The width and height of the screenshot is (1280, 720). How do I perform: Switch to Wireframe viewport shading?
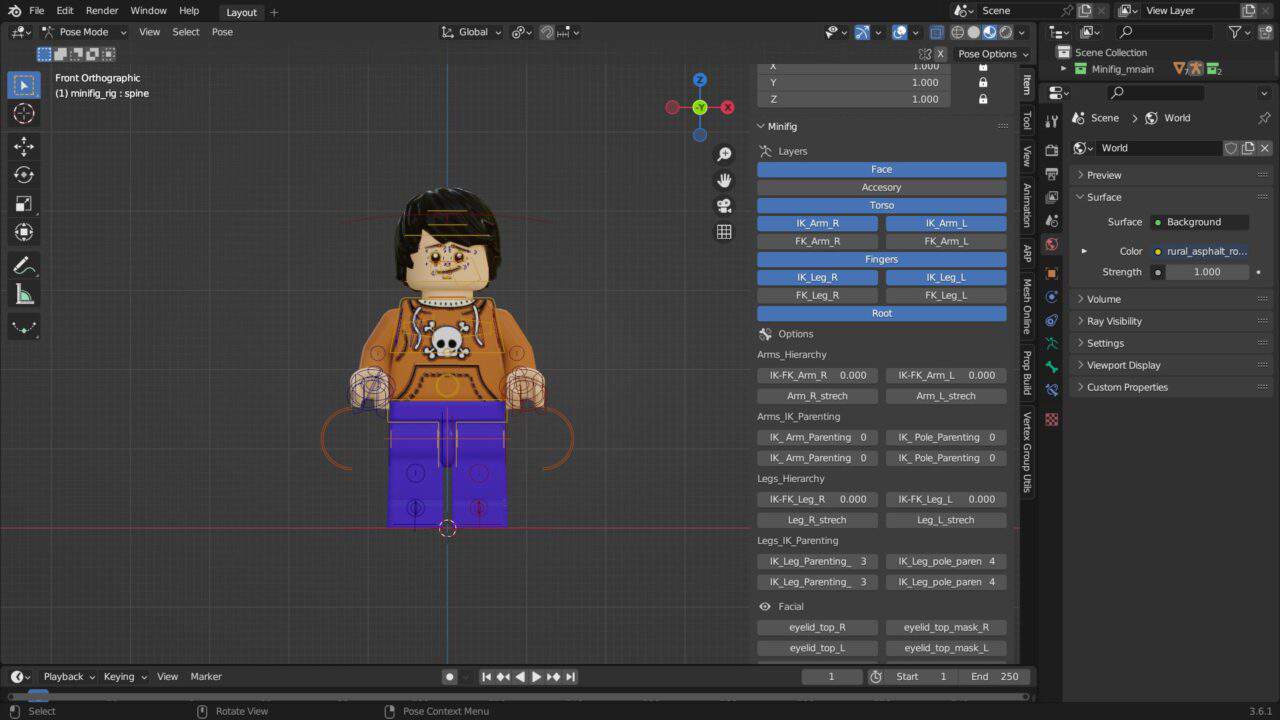click(957, 32)
